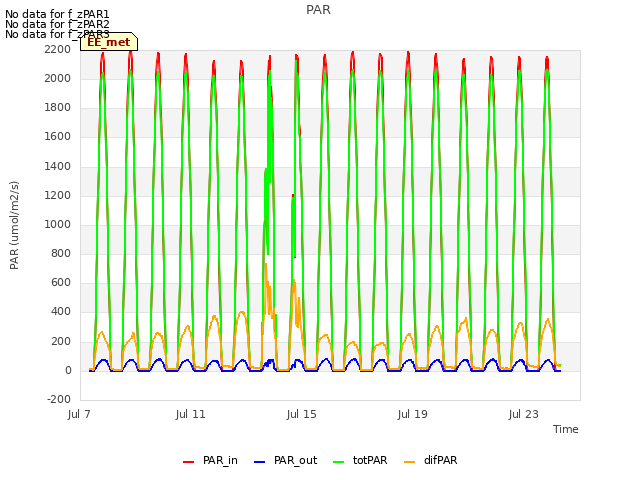Click the 600 y-axis tick label
Image resolution: width=640 pixels, height=480 pixels.
[61, 282]
